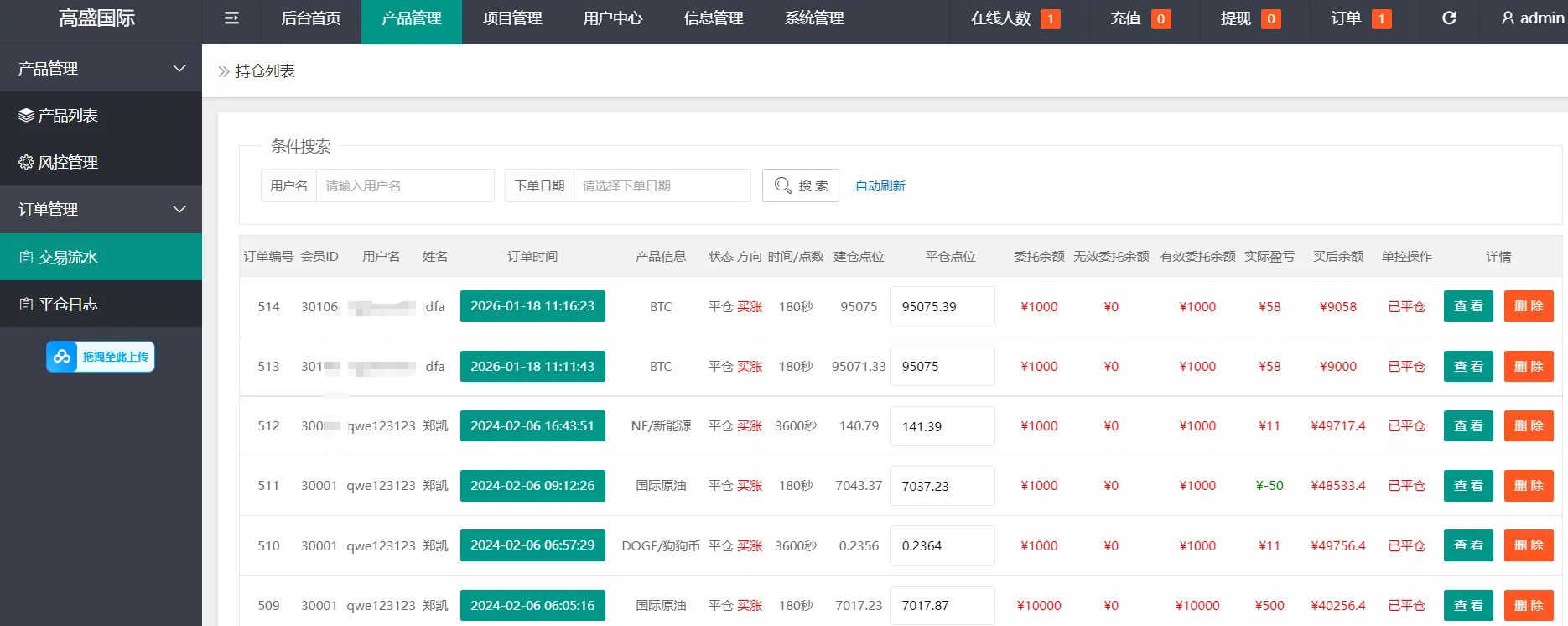Switch to the 用户中心 top menu
Viewport: 1568px width, 626px height.
pos(612,18)
